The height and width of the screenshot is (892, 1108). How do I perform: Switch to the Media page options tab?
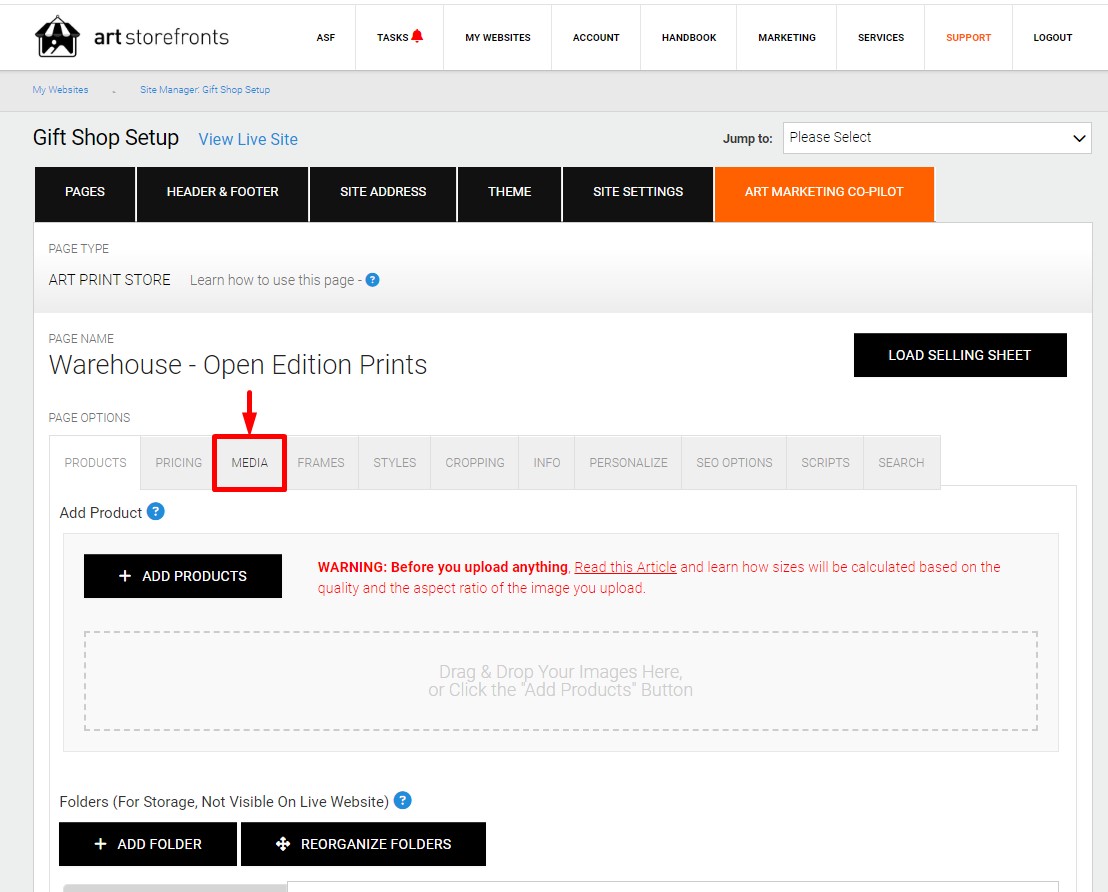249,463
